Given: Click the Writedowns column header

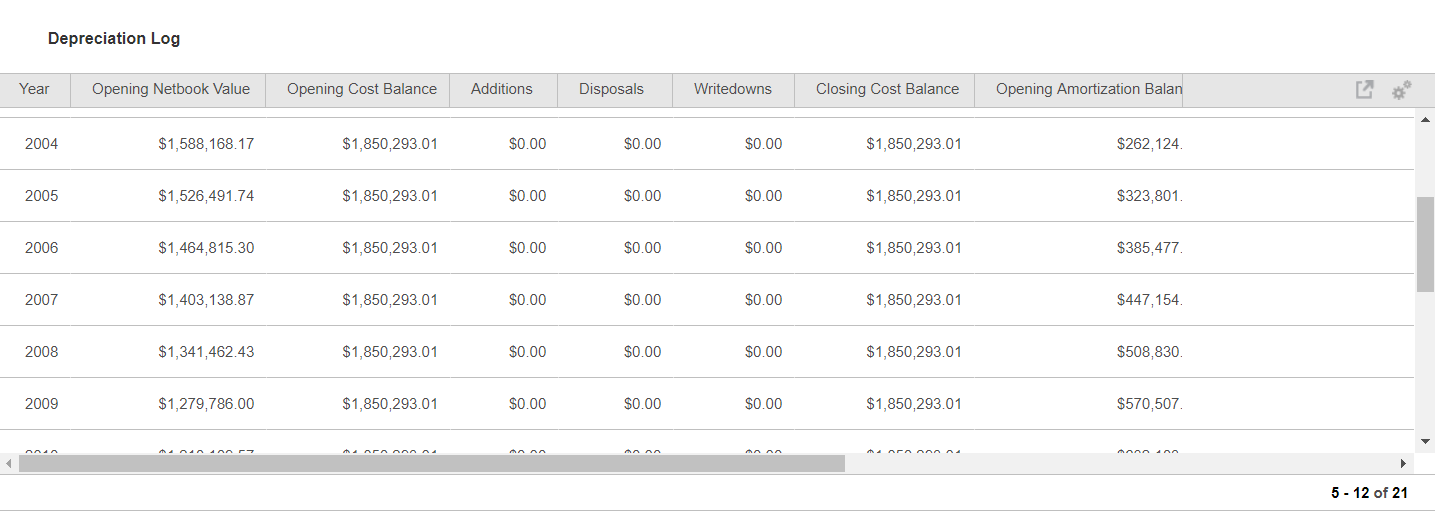Looking at the screenshot, I should pyautogui.click(x=732, y=89).
